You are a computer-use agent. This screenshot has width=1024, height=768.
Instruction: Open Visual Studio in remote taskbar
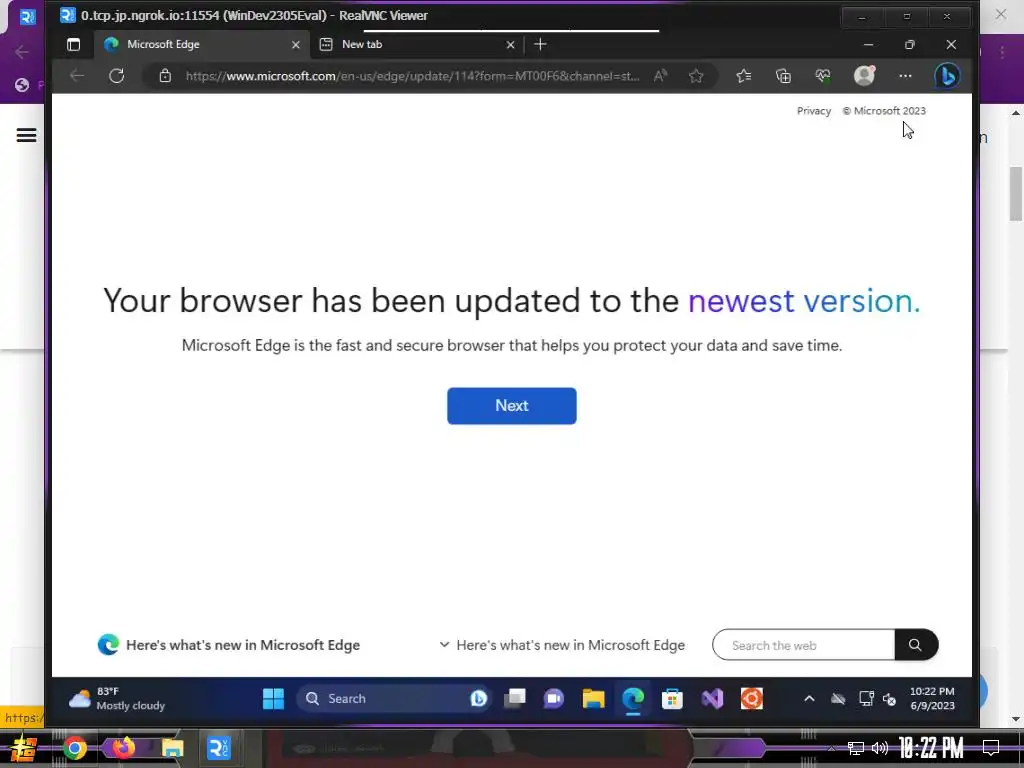tap(712, 699)
